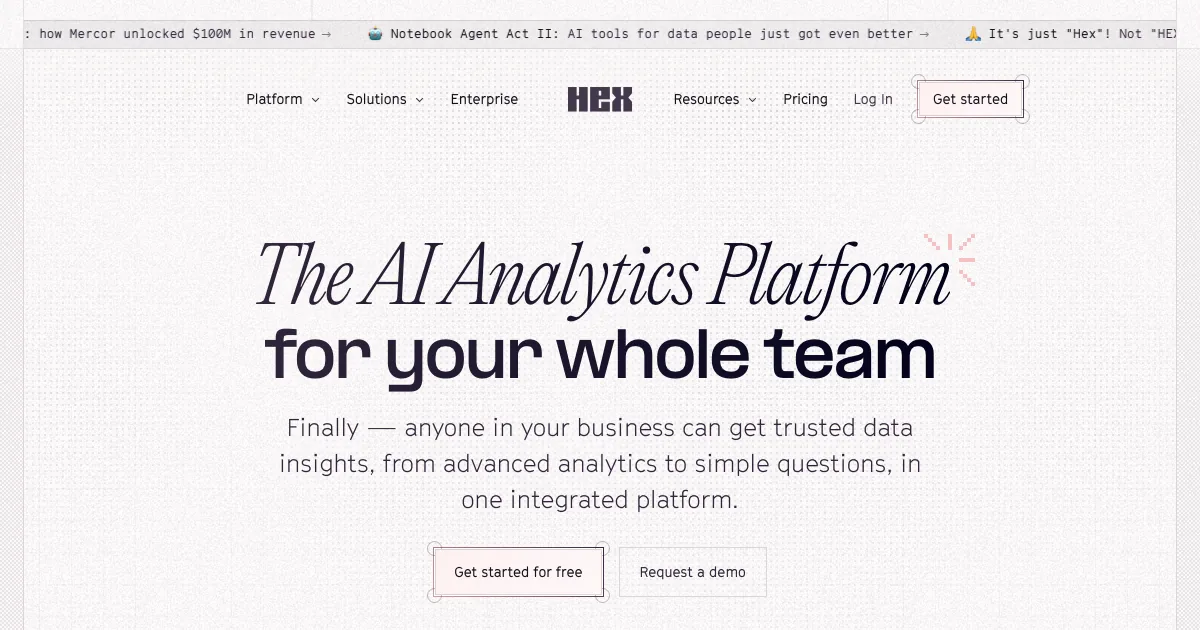The width and height of the screenshot is (1200, 630).
Task: Click the arrow after the Mercor revenue announcement
Action: (x=325, y=34)
